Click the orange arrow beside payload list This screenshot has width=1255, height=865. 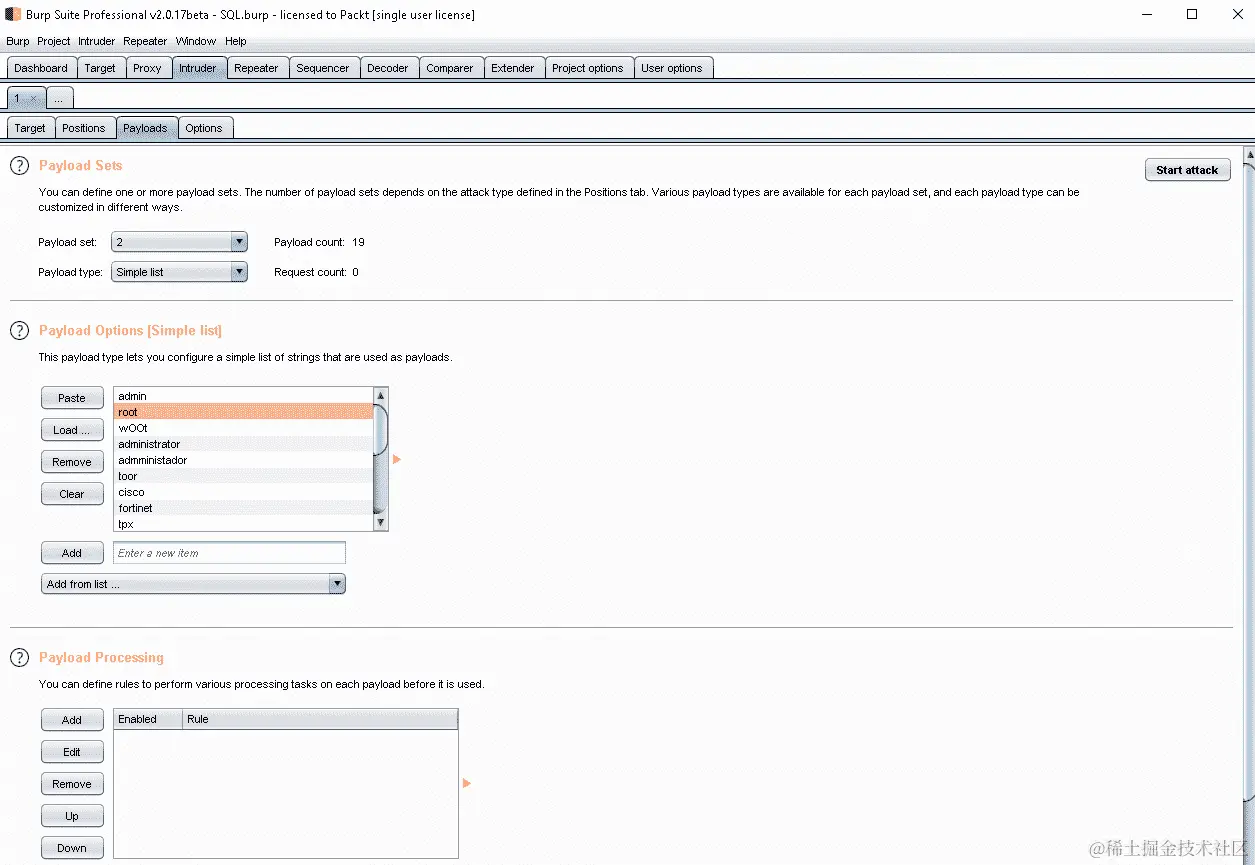[397, 459]
